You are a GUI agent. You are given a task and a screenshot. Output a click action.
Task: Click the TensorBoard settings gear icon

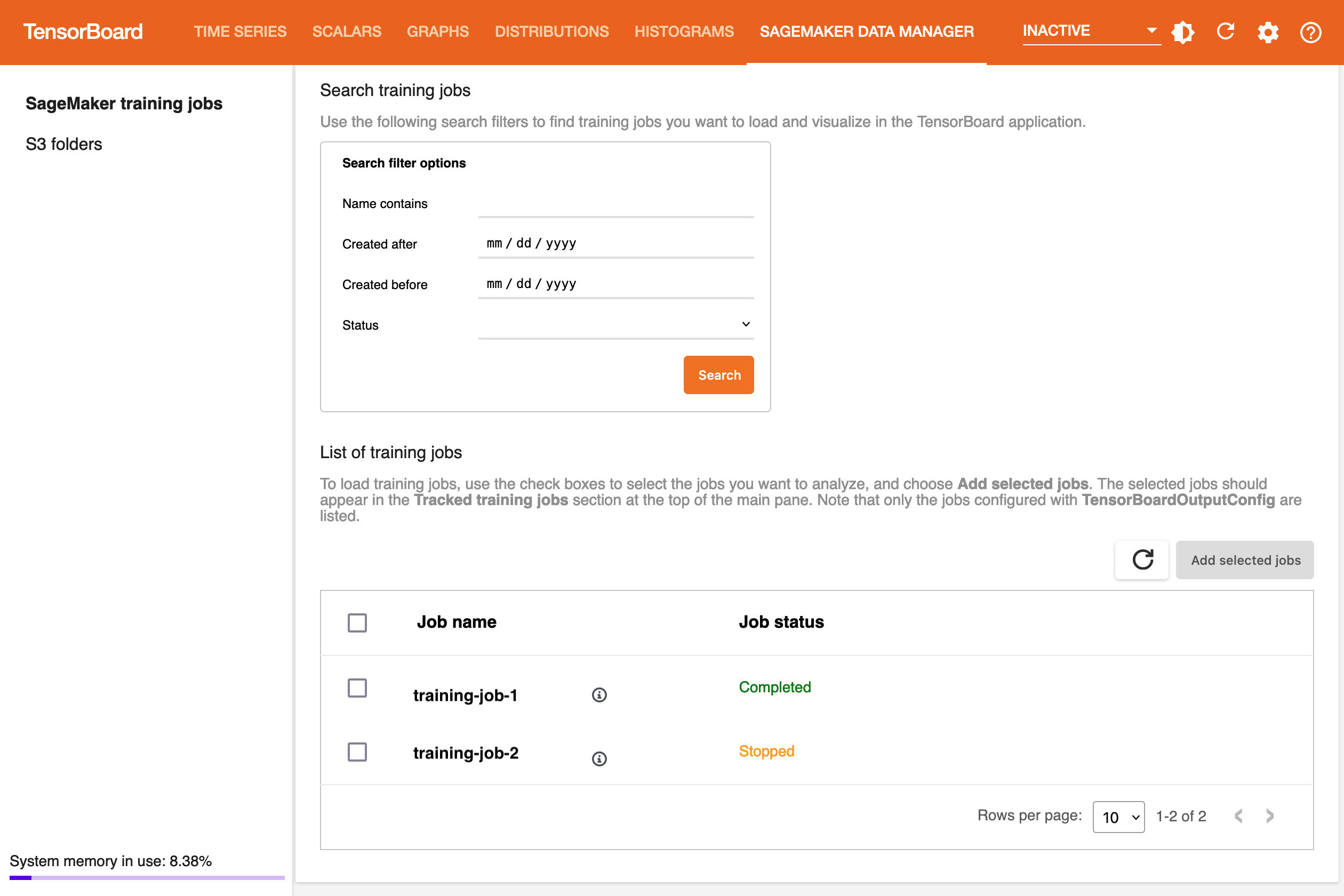pyautogui.click(x=1268, y=32)
